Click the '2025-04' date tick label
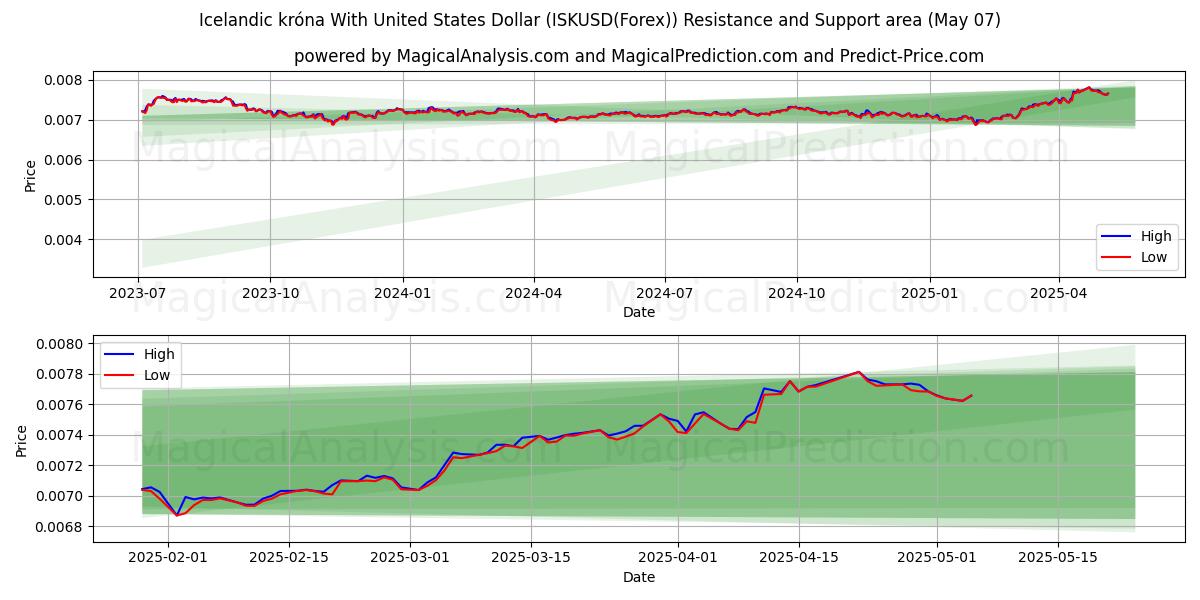1200x600 pixels. pyautogui.click(x=1059, y=294)
